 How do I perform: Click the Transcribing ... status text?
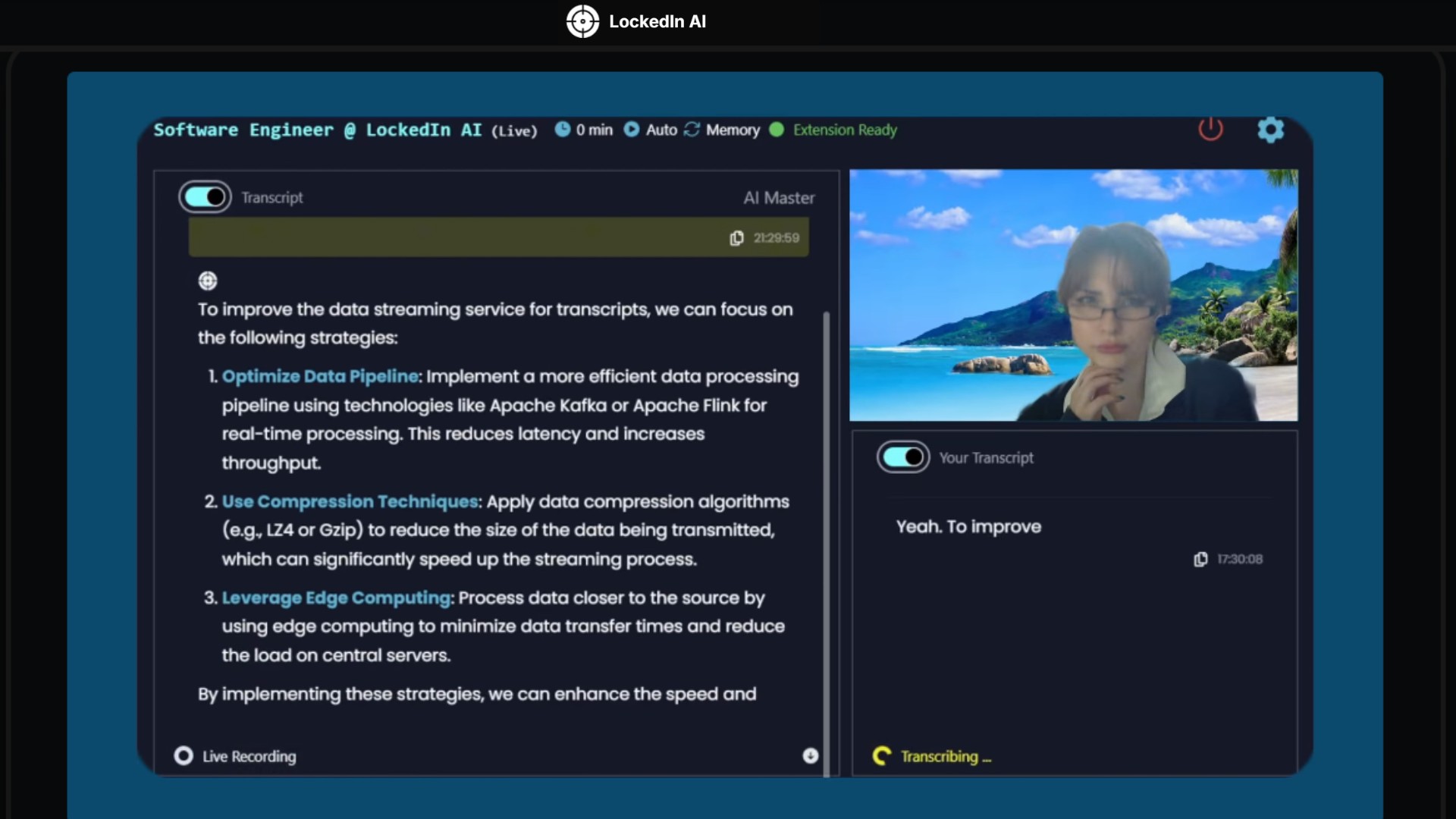pyautogui.click(x=946, y=756)
